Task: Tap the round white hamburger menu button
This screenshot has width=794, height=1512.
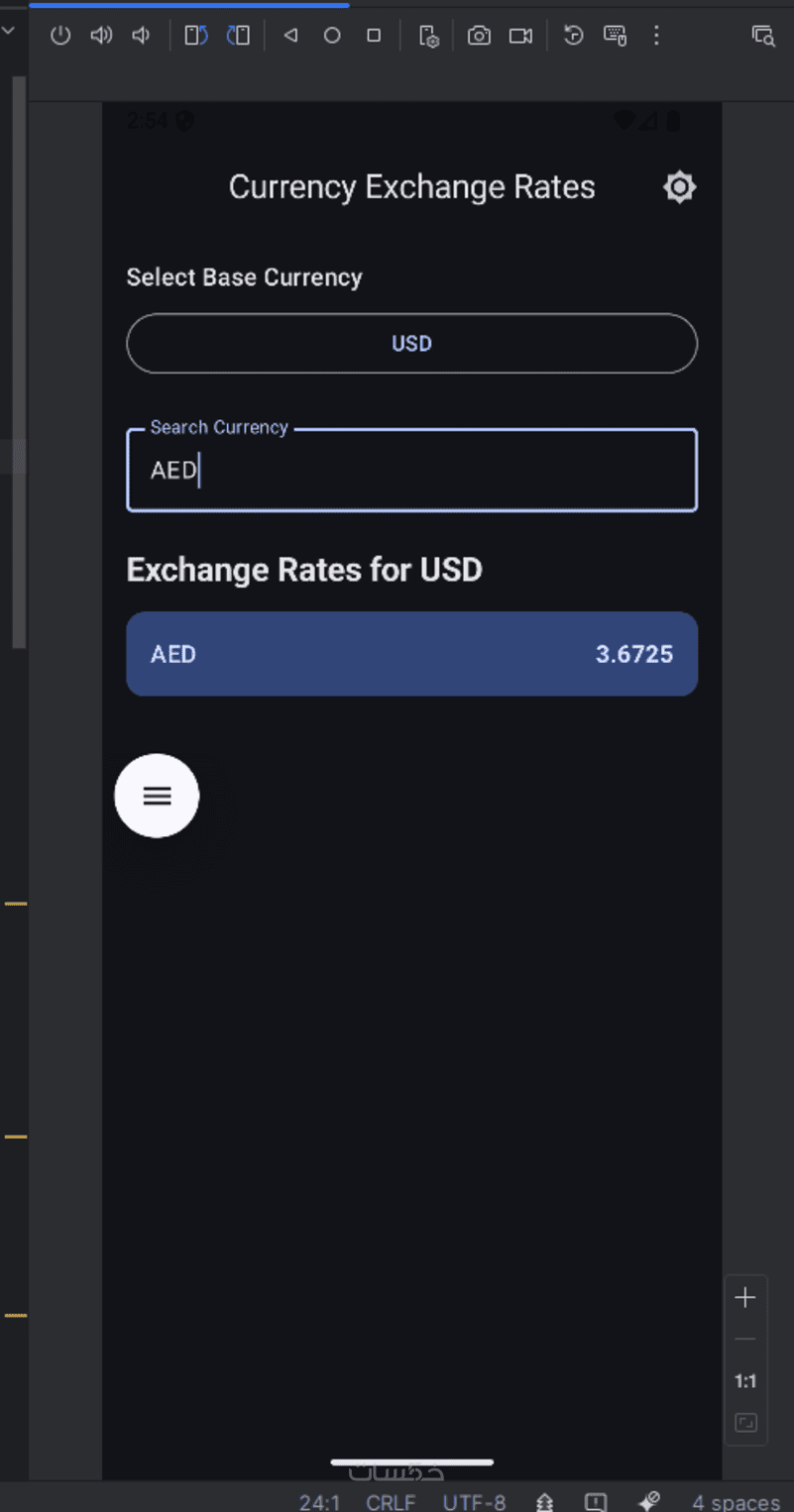Action: click(x=157, y=796)
